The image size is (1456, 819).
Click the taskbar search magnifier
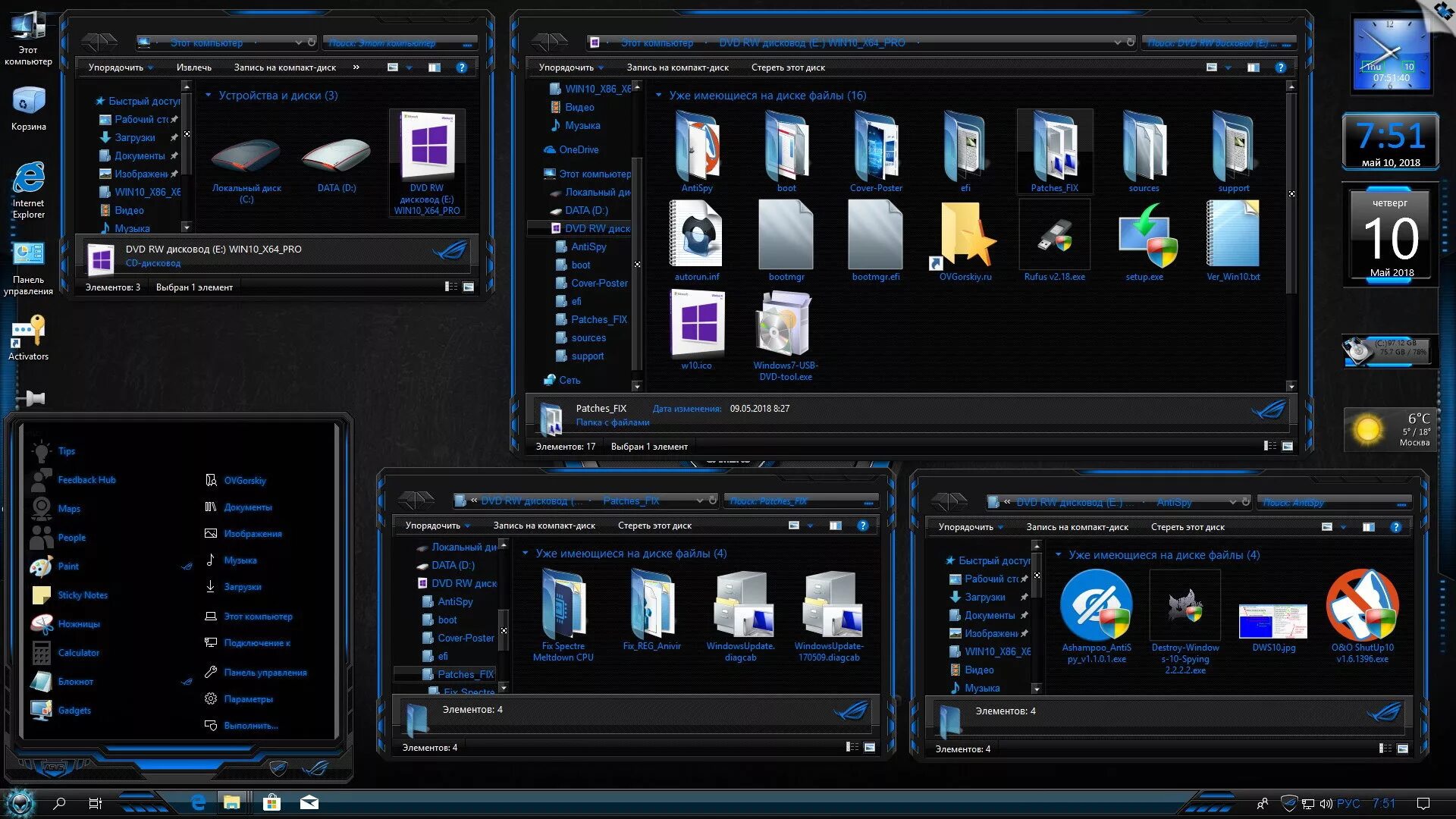[59, 803]
